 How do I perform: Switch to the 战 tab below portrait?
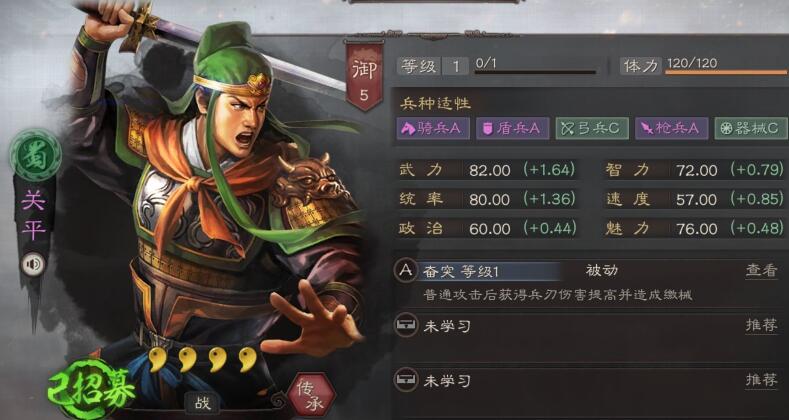203,403
